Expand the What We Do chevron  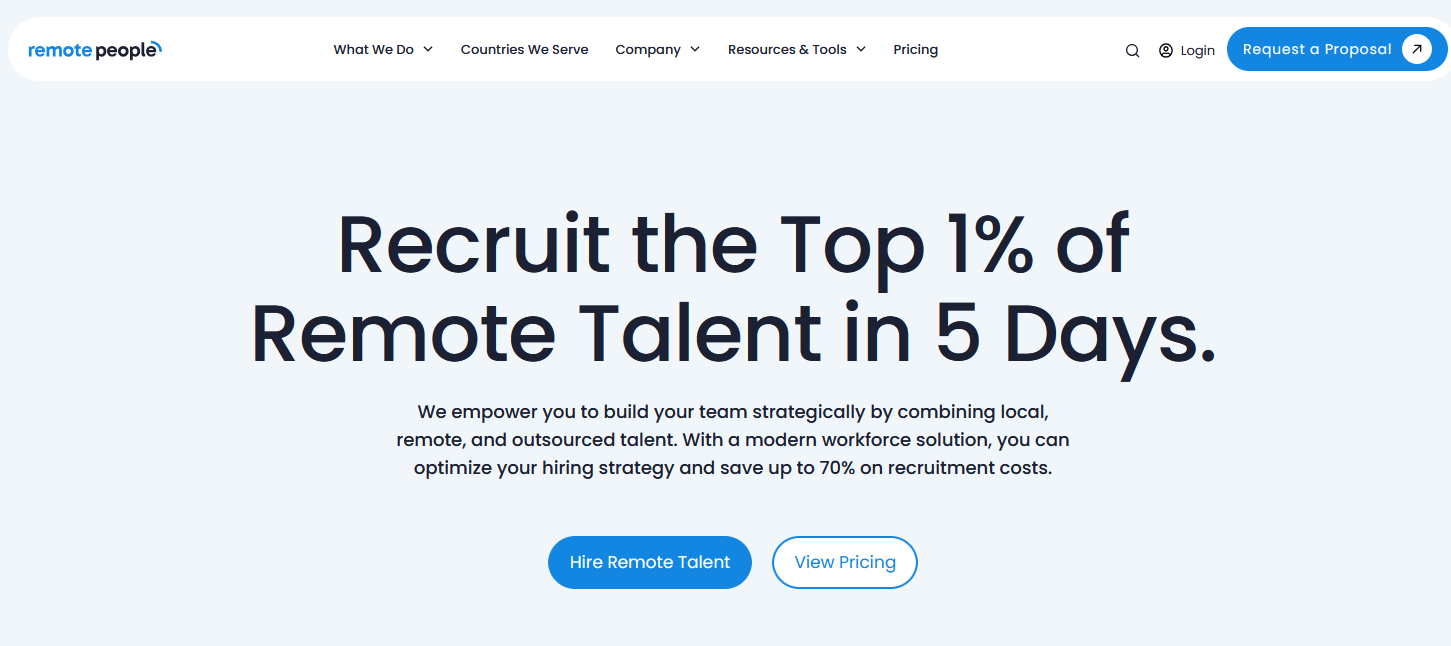tap(428, 49)
